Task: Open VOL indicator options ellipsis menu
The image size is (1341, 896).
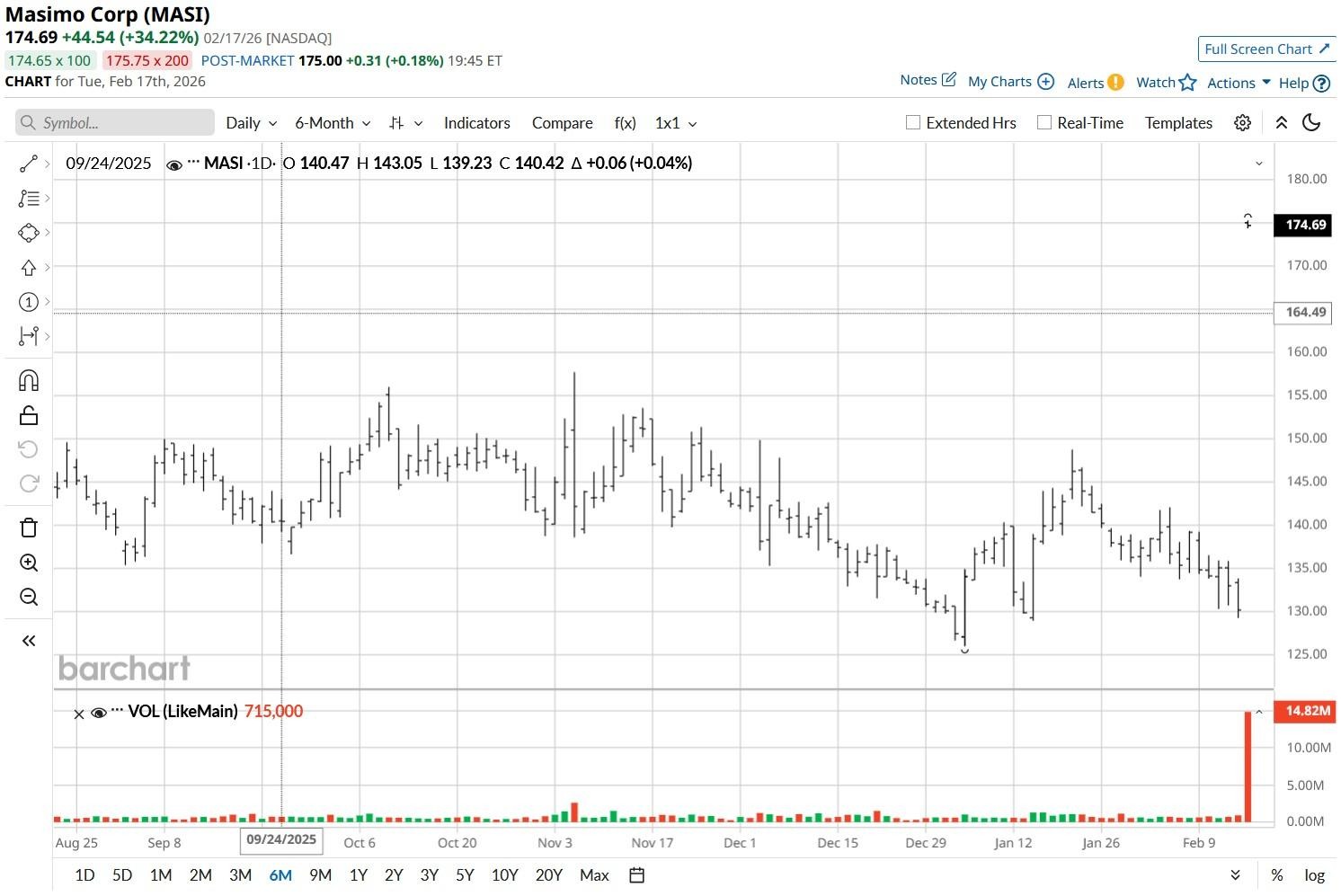Action: coord(118,711)
